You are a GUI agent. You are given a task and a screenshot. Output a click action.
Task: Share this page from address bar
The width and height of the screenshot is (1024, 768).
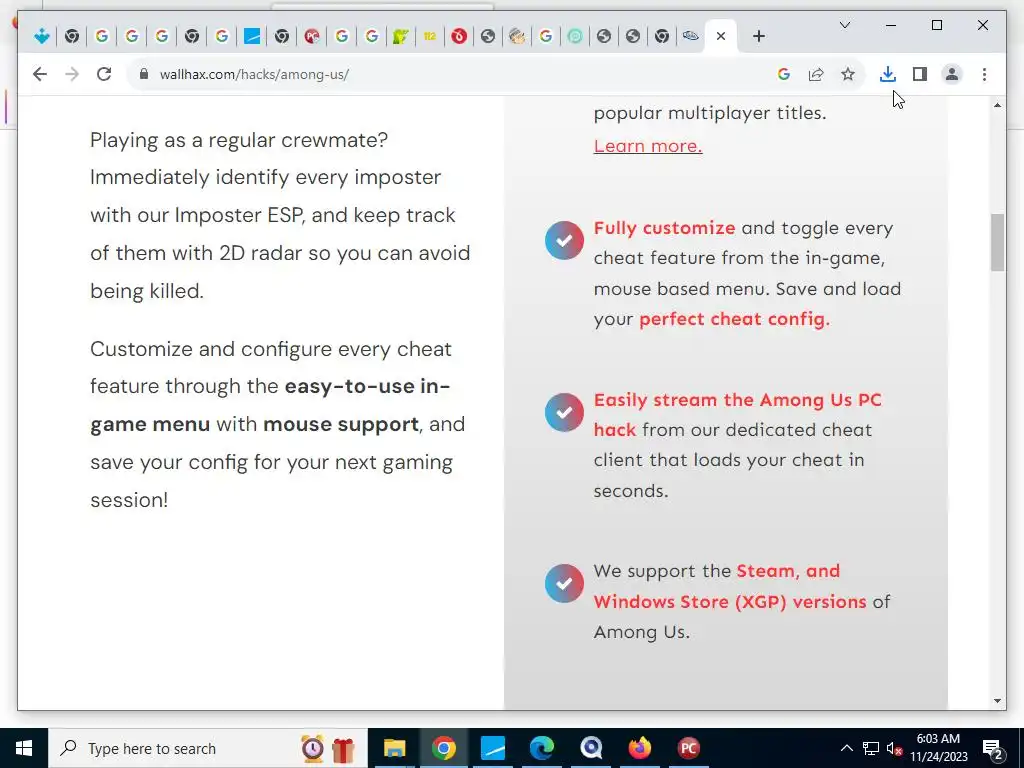point(816,74)
